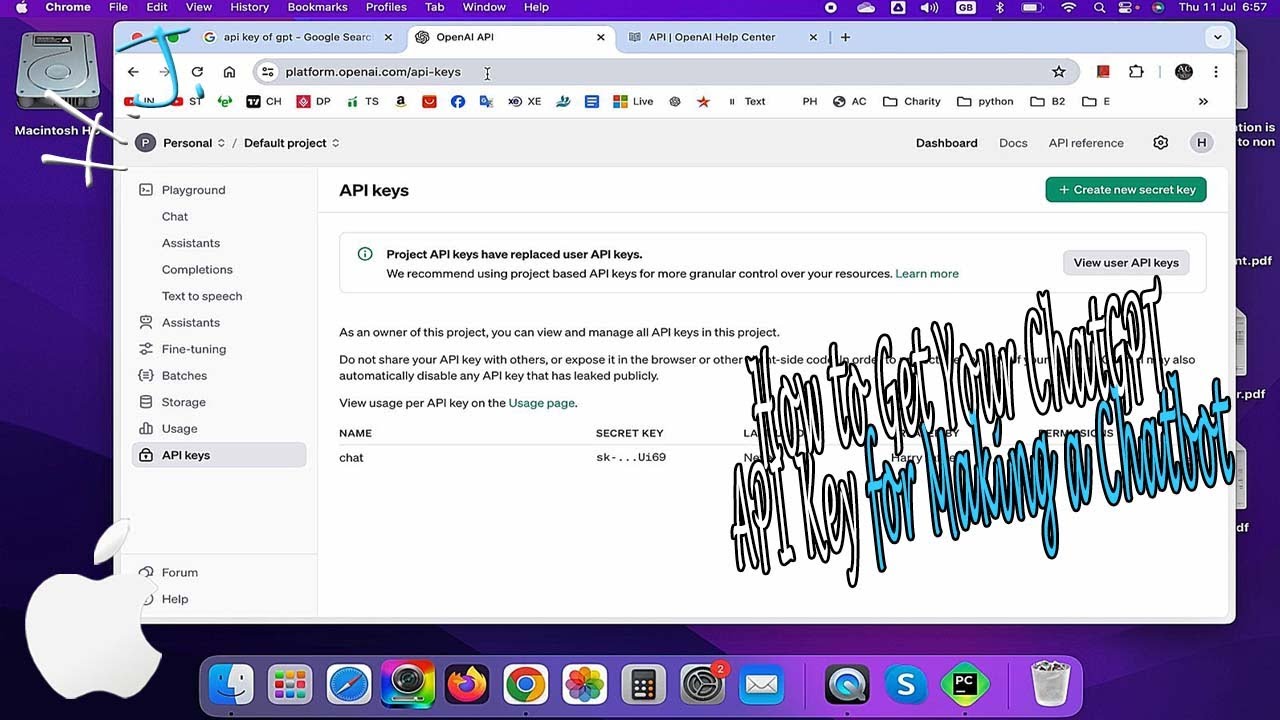Follow the Learn more link

(927, 274)
